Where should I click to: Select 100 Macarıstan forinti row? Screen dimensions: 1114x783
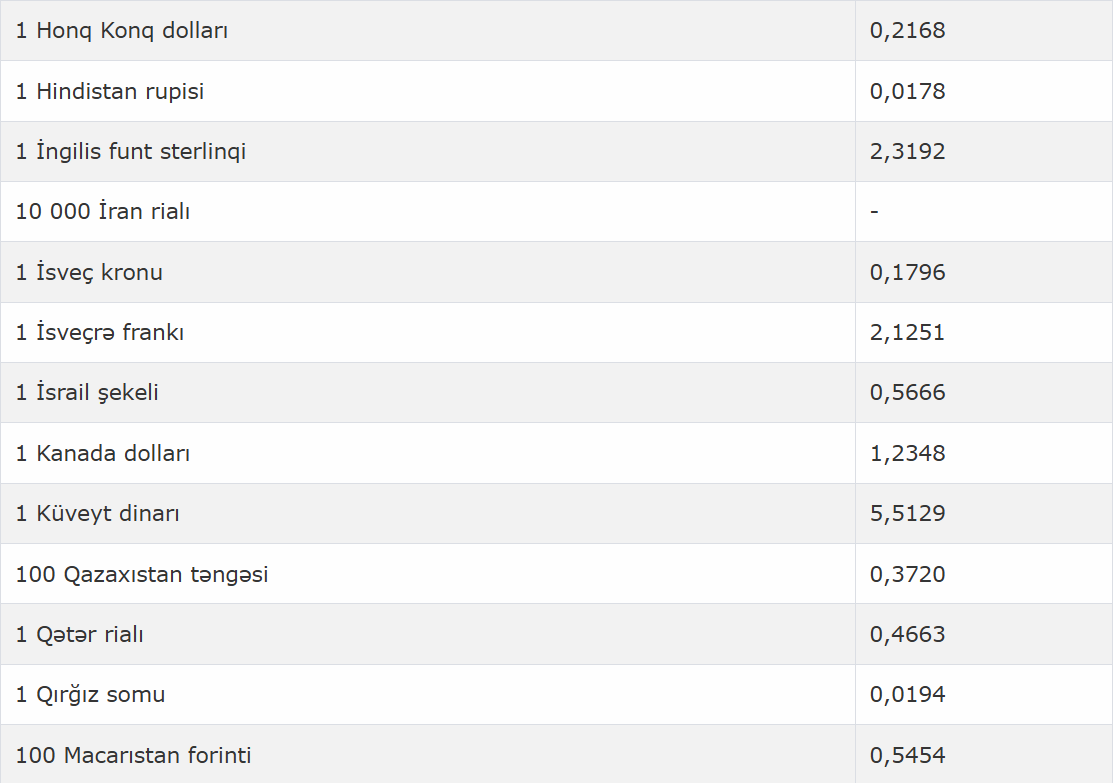pos(556,754)
